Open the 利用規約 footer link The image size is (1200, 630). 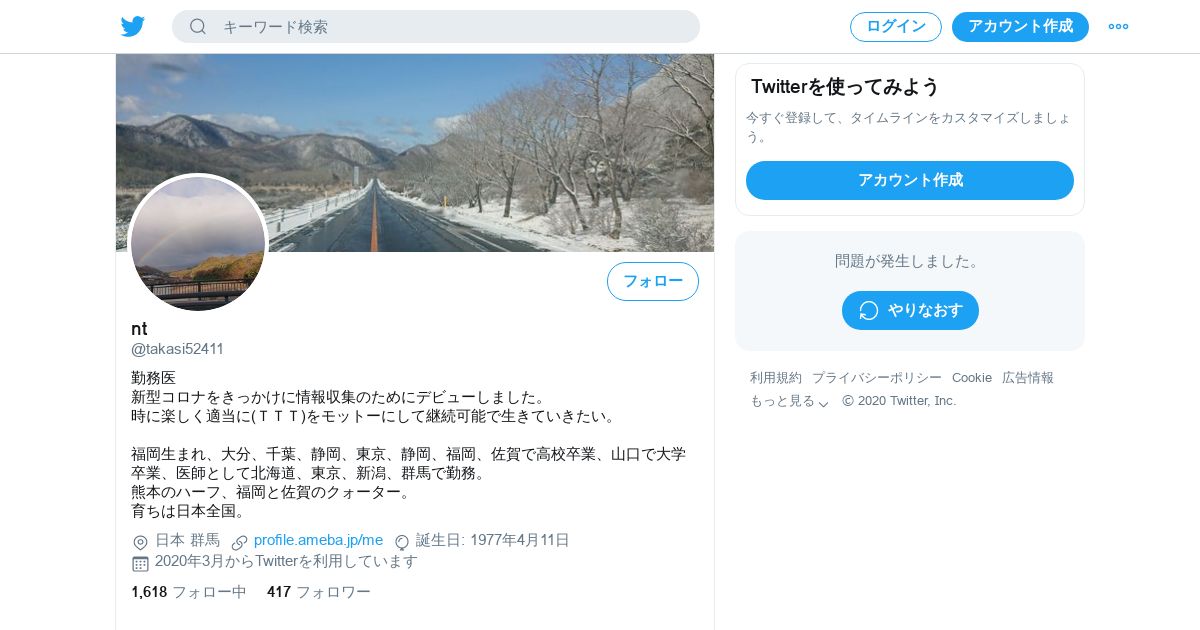pos(776,378)
